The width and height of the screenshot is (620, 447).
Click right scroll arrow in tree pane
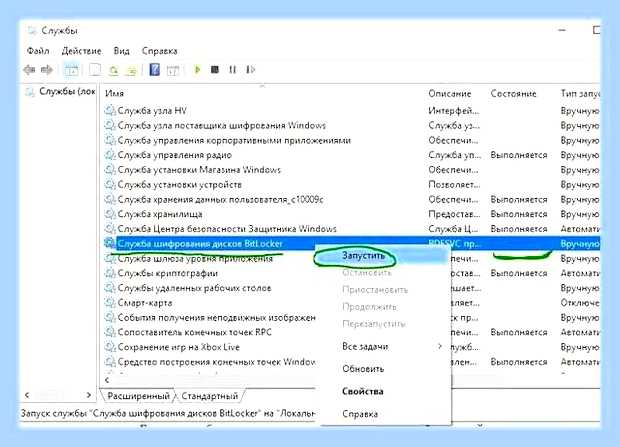coord(89,395)
